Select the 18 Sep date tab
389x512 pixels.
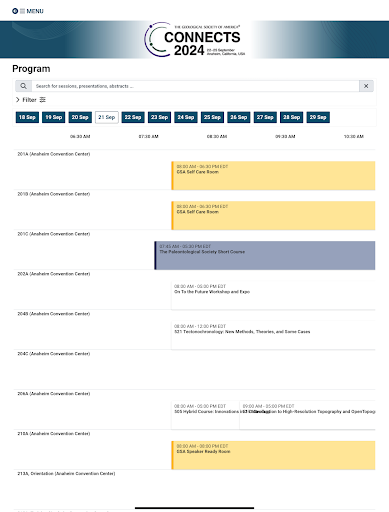click(x=27, y=117)
